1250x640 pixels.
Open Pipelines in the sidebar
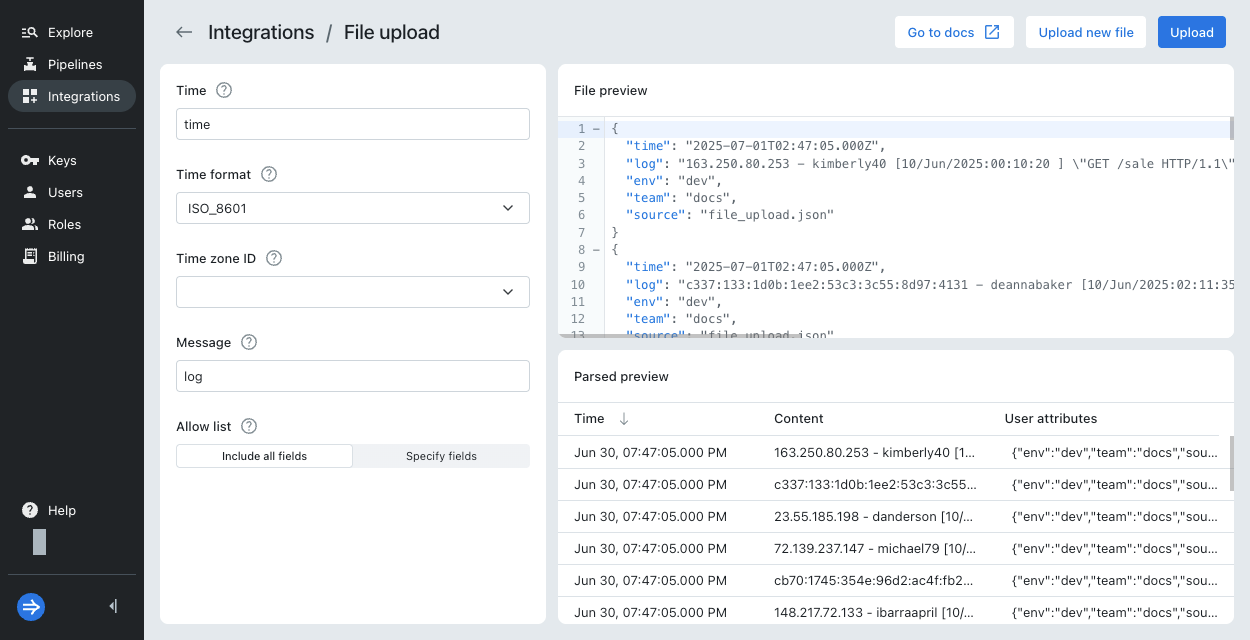click(x=75, y=64)
